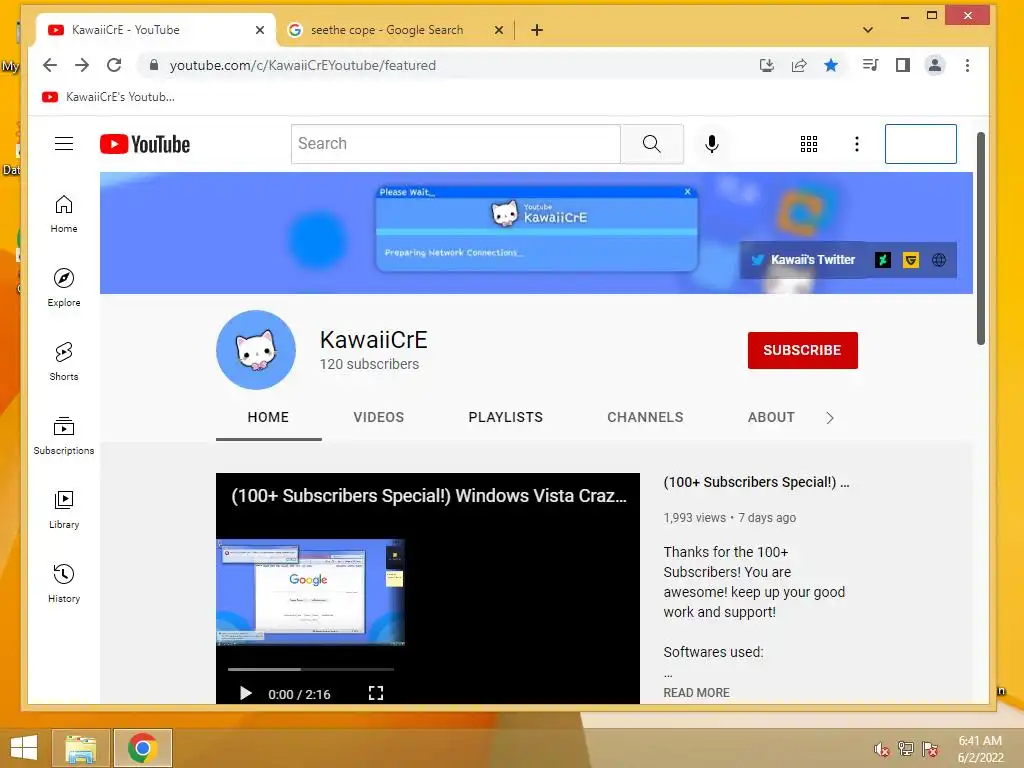Open Chrome side panel icon

click(903, 65)
